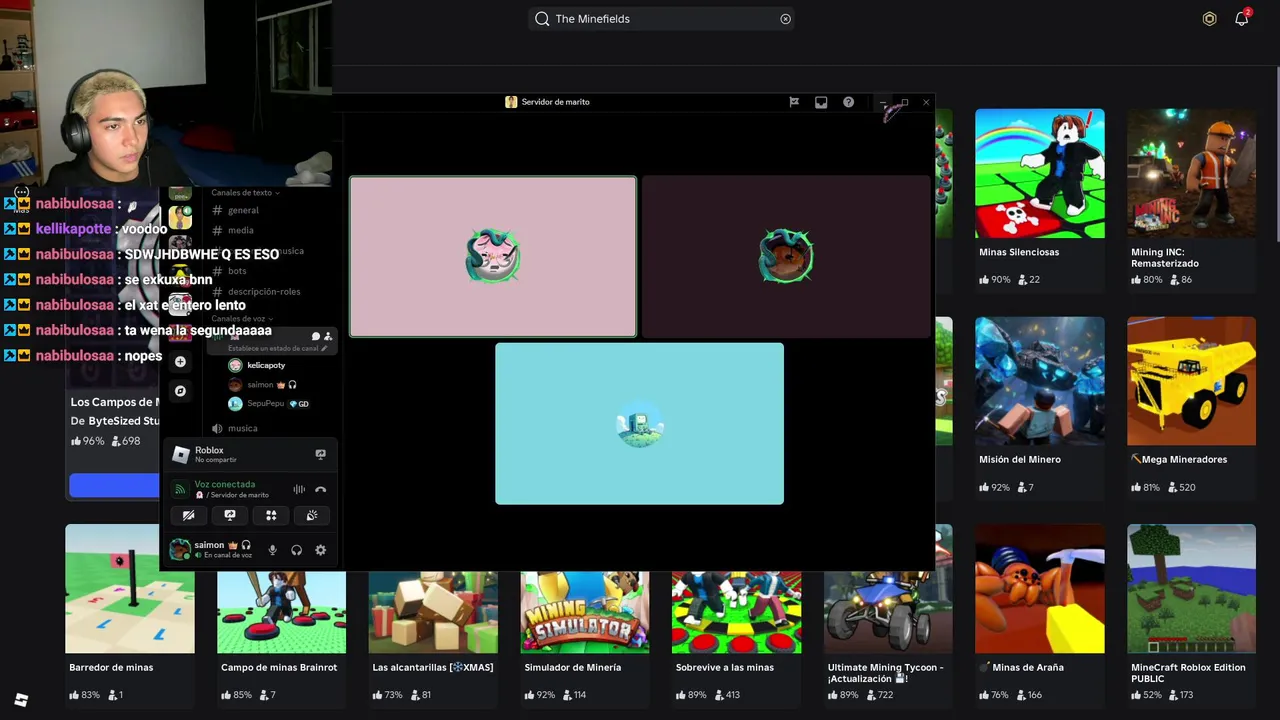Click the pink participant video tile

pyautogui.click(x=492, y=257)
